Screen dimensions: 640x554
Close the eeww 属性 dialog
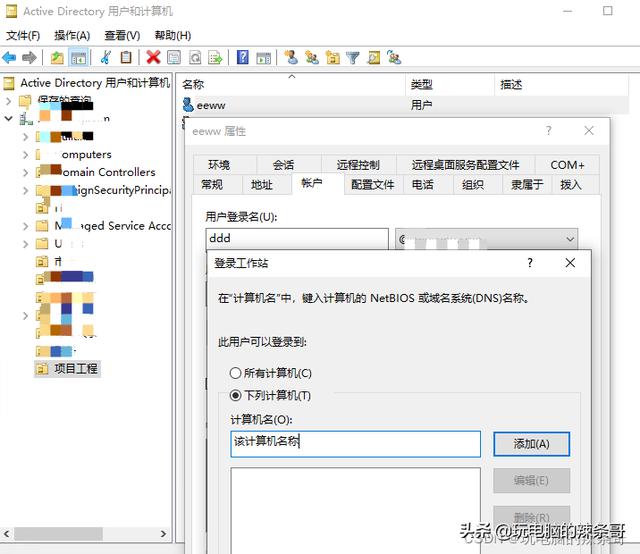[x=589, y=131]
